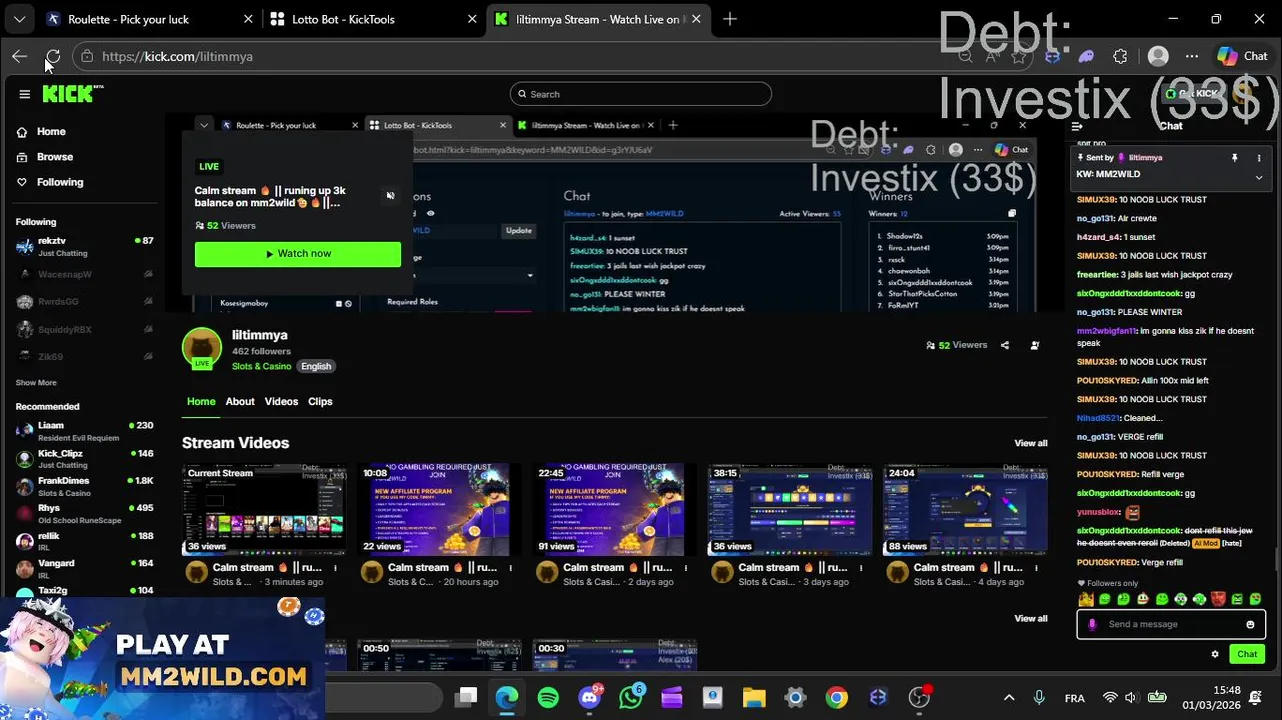This screenshot has height=720, width=1282.
Task: Open RwrdsGG offline channel
Action: 84,302
